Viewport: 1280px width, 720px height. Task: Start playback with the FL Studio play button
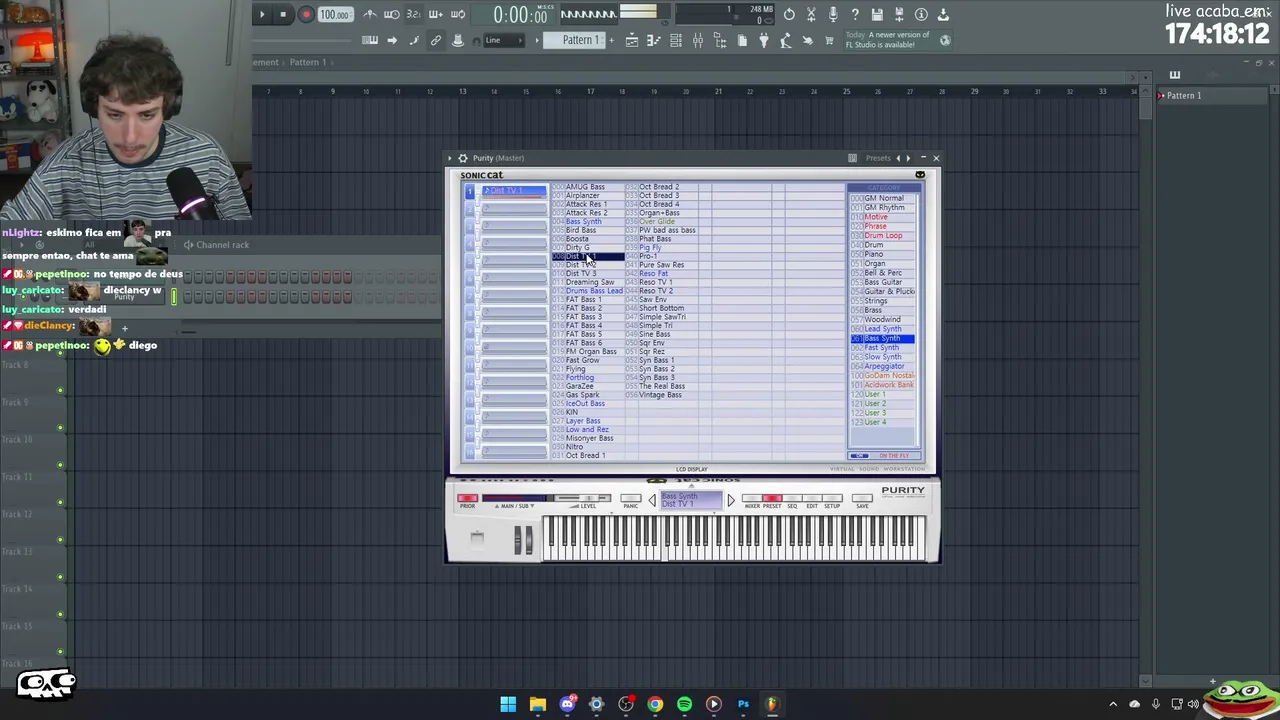(x=262, y=14)
